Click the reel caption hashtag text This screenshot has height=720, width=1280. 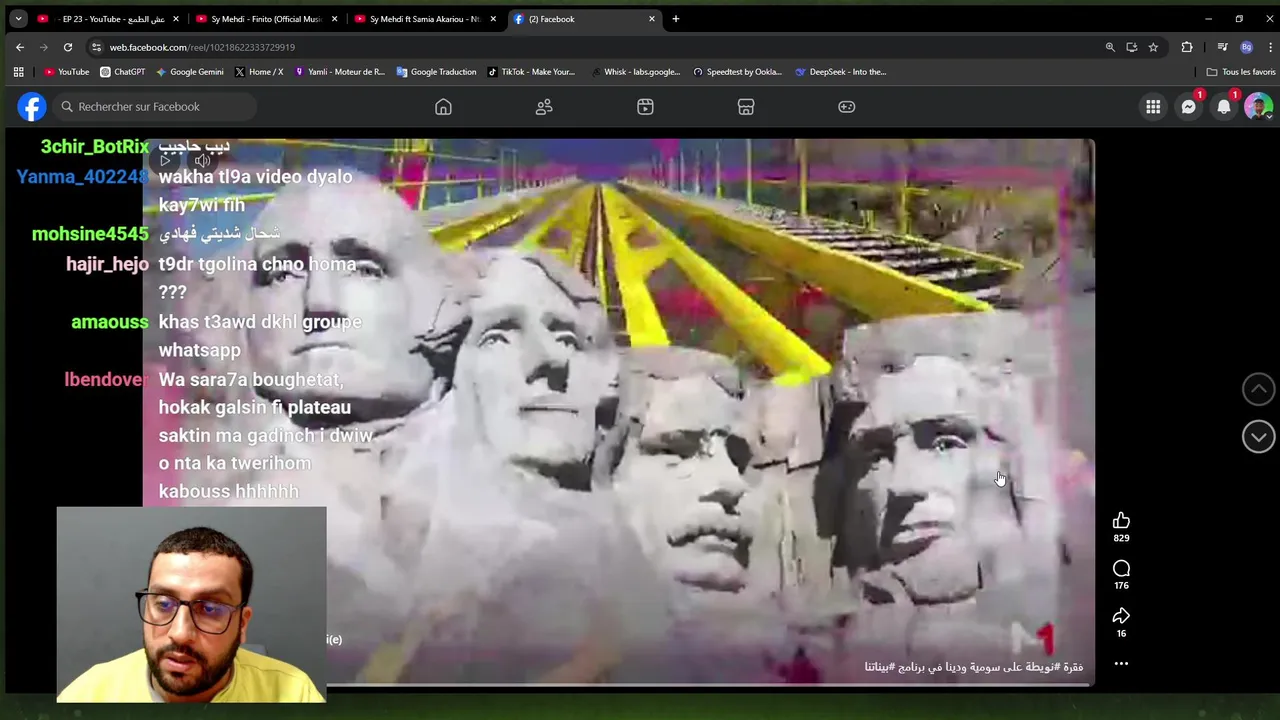(x=973, y=667)
